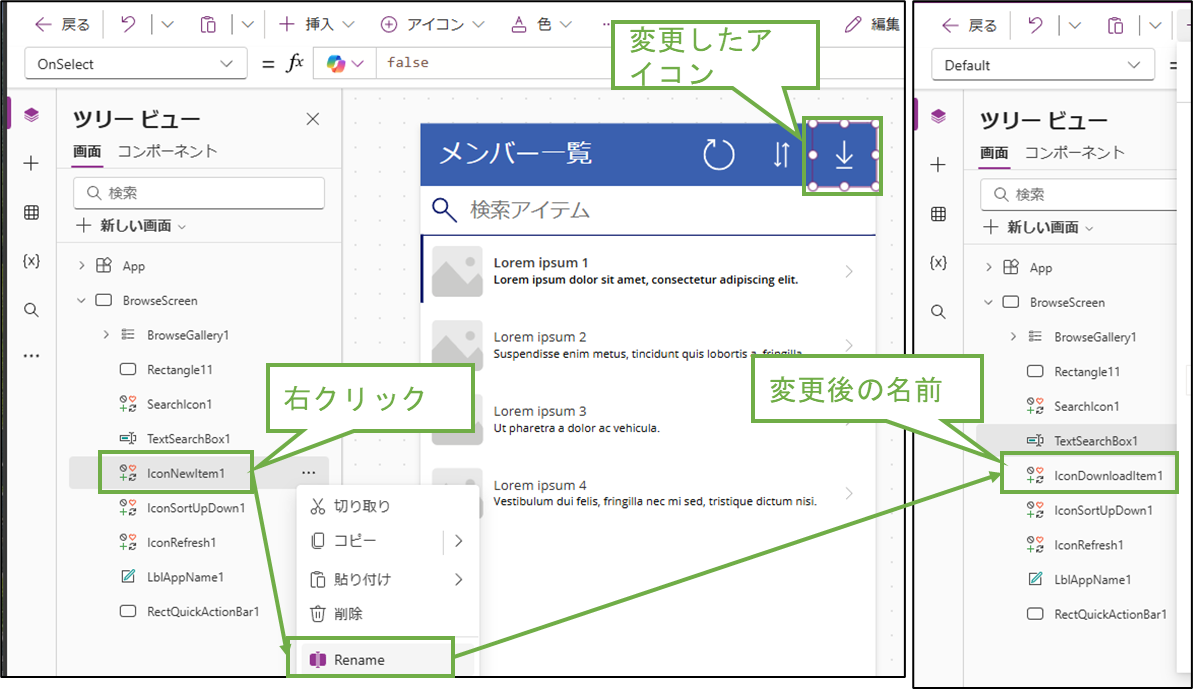This screenshot has height=689, width=1193.
Task: Click the layers icon in right window sidebar
Action: 938,116
